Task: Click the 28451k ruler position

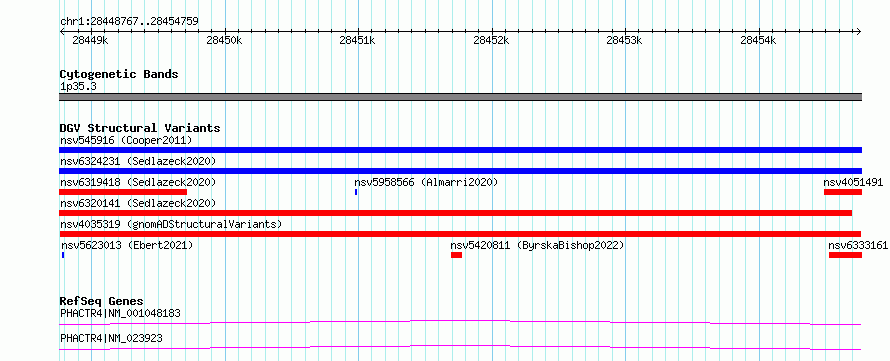Action: (x=358, y=40)
